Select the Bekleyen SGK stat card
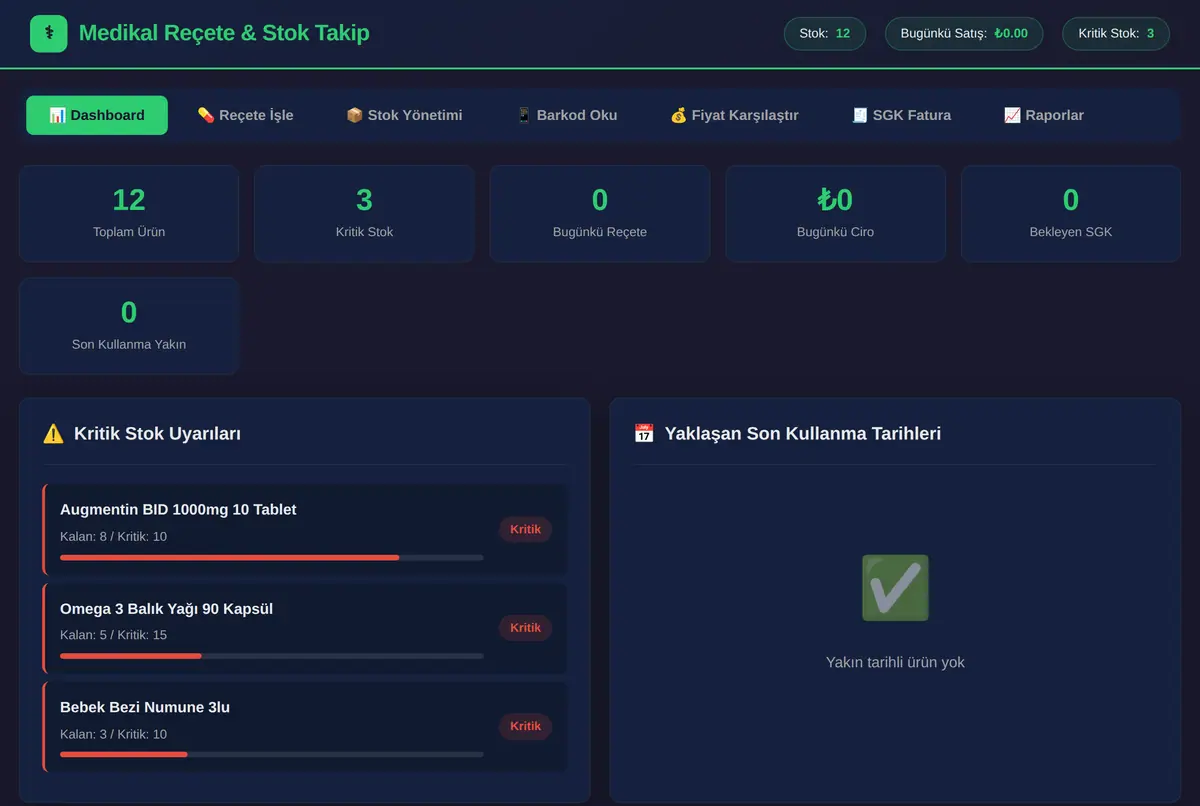 pos(1071,214)
